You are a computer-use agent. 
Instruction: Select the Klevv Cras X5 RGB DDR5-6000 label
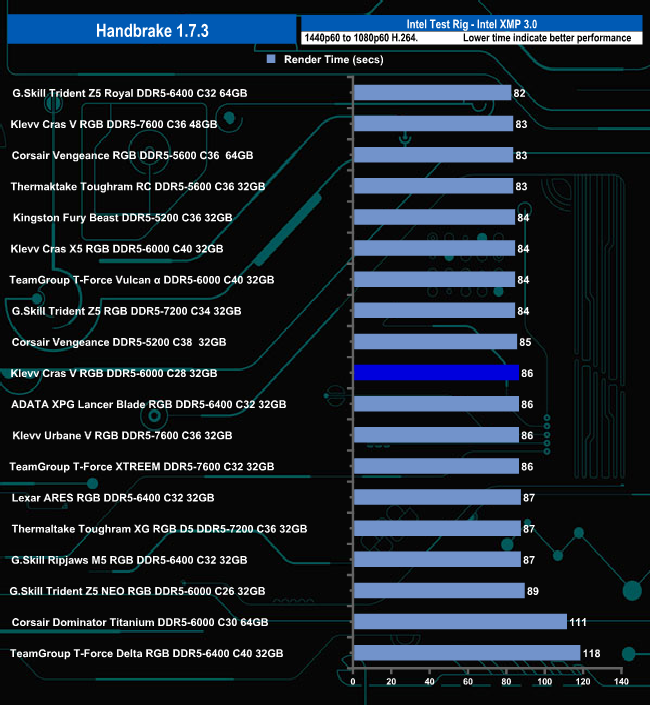pyautogui.click(x=117, y=249)
